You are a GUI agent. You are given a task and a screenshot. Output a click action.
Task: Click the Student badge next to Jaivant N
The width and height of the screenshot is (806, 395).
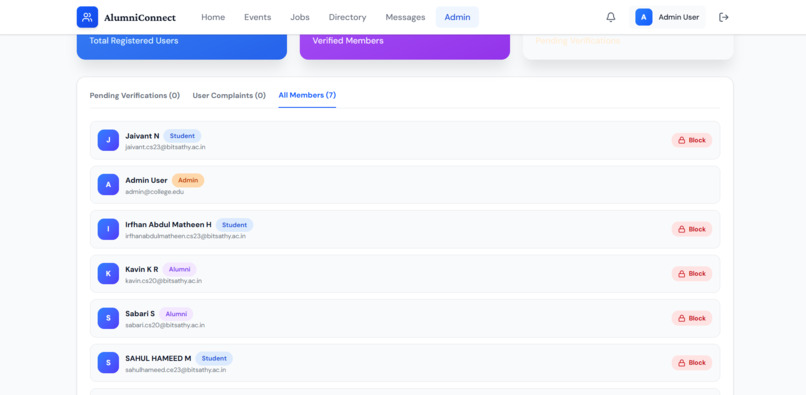point(182,136)
